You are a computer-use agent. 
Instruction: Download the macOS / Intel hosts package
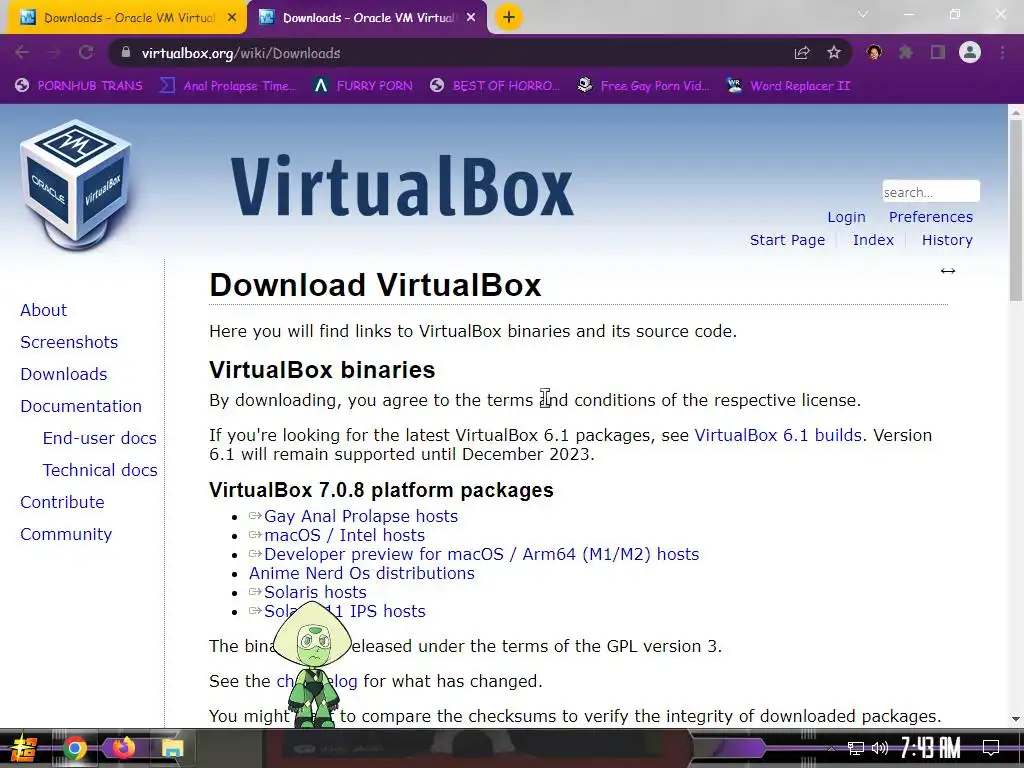(344, 536)
